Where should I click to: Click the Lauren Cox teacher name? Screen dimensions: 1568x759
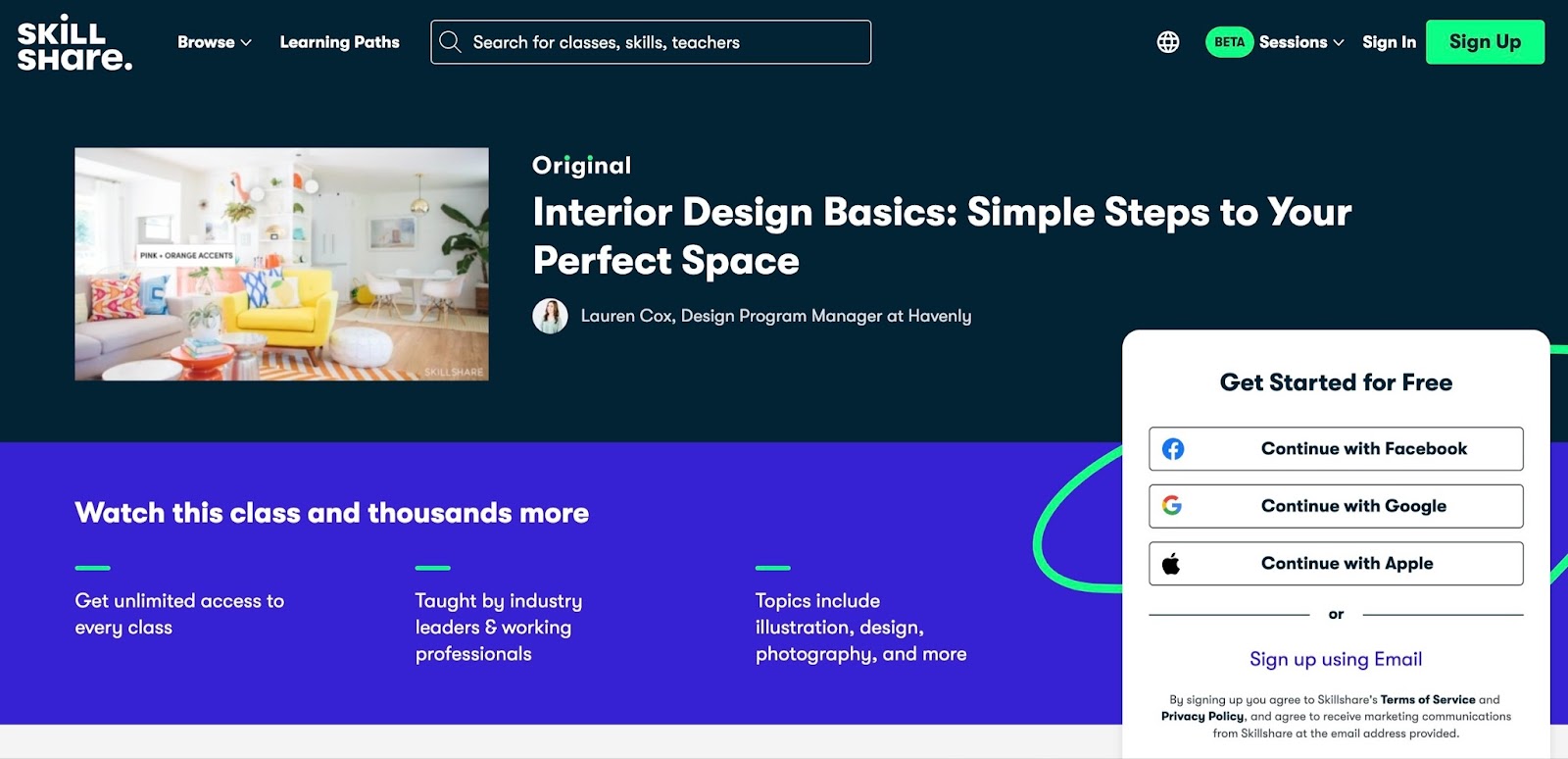click(776, 316)
